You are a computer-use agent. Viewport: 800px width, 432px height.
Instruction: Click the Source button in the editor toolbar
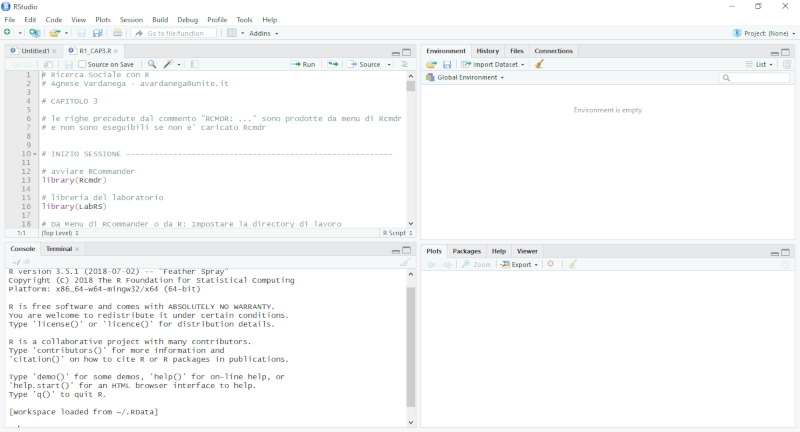(368, 64)
